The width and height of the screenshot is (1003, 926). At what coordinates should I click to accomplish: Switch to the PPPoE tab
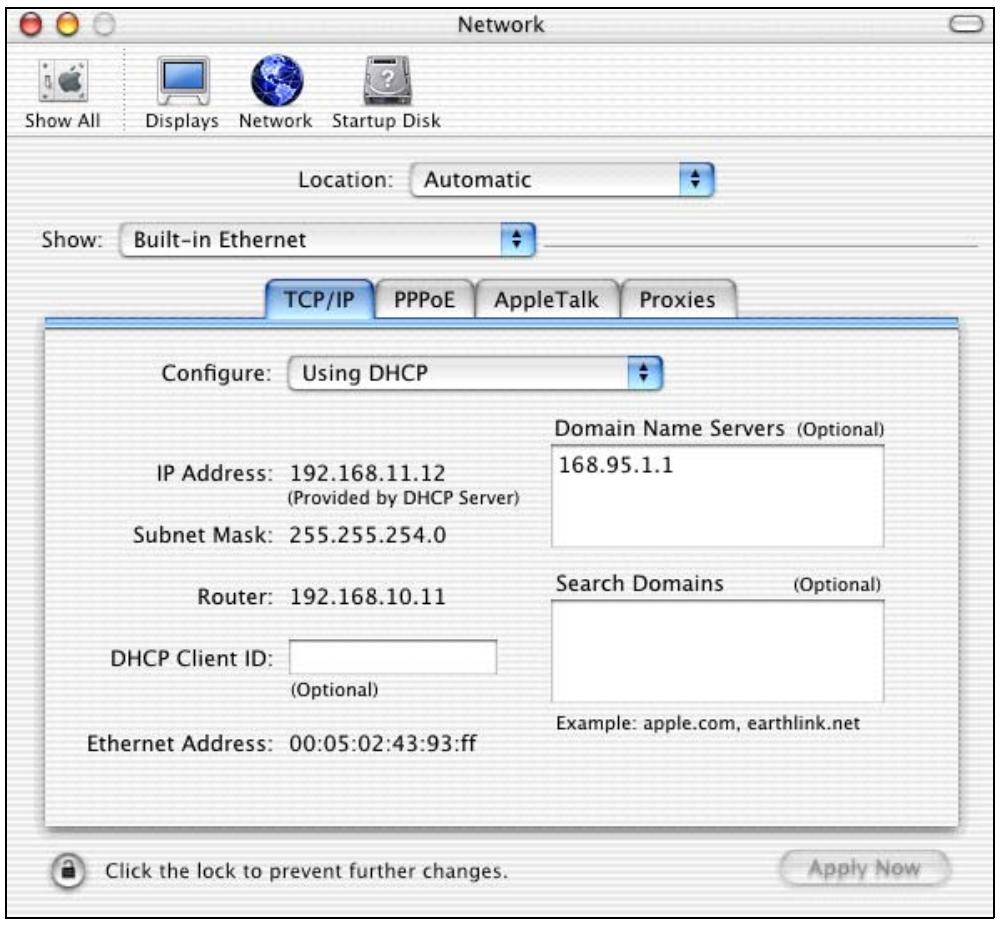424,299
